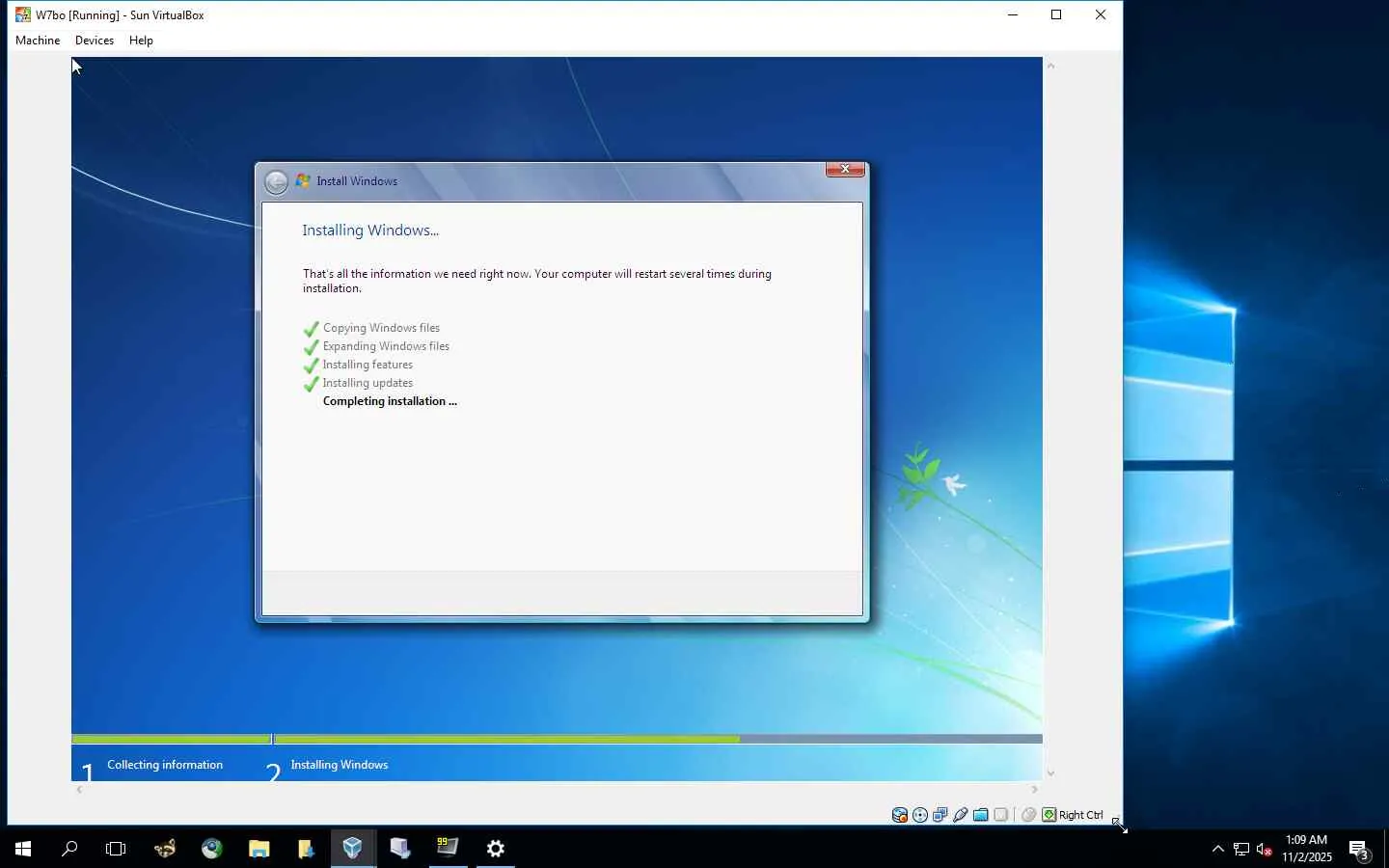Click the 'Collecting information' stage label
Viewport: 1389px width, 868px height.
point(165,765)
